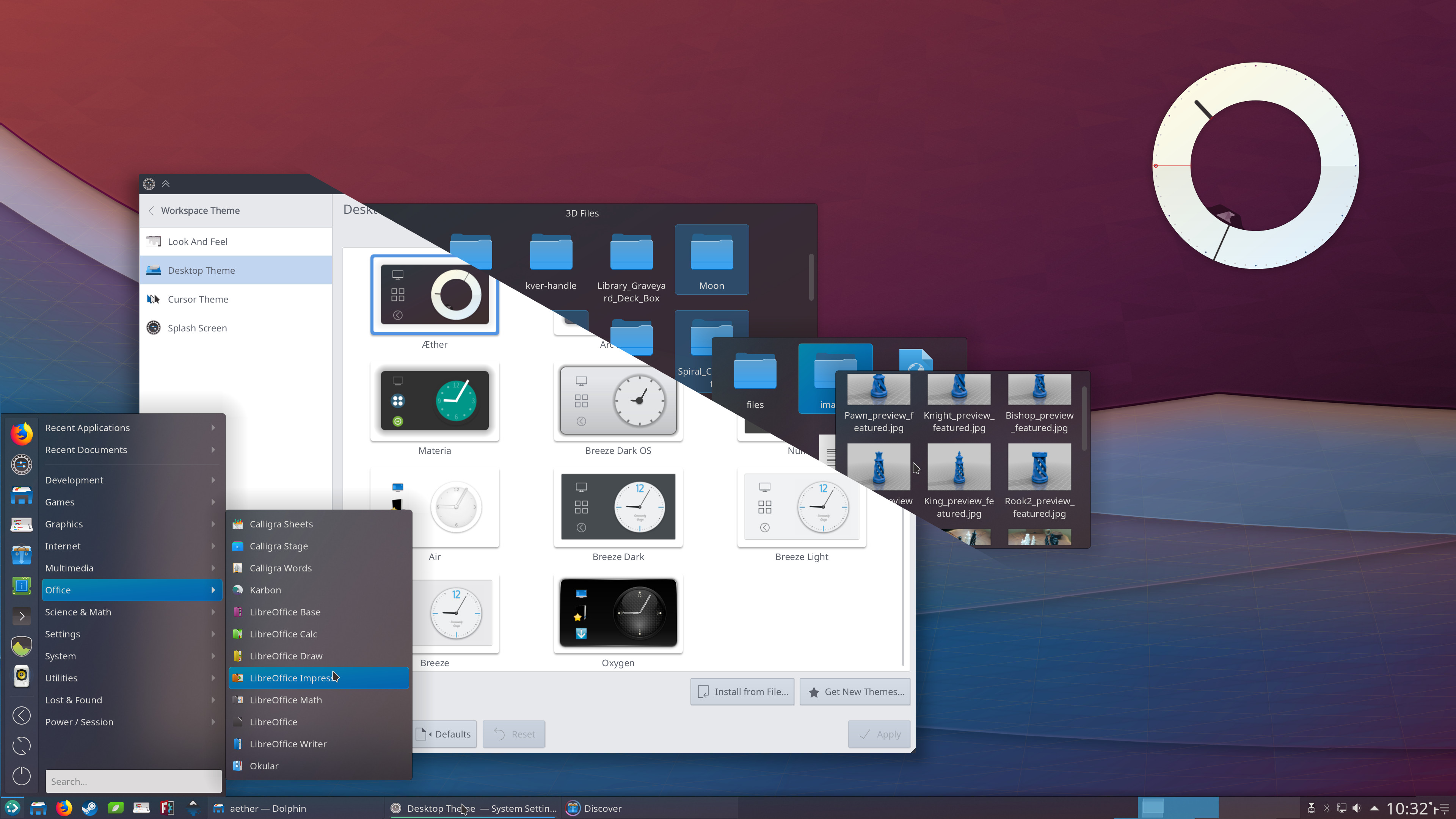Click the launcher Search field
The width and height of the screenshot is (1456, 819).
[133, 781]
